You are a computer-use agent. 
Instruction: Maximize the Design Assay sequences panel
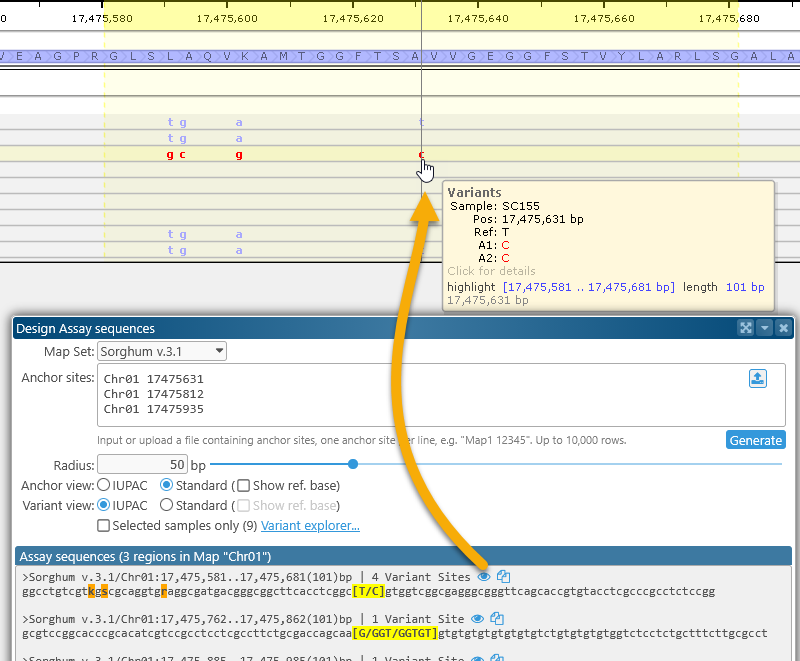tap(745, 328)
